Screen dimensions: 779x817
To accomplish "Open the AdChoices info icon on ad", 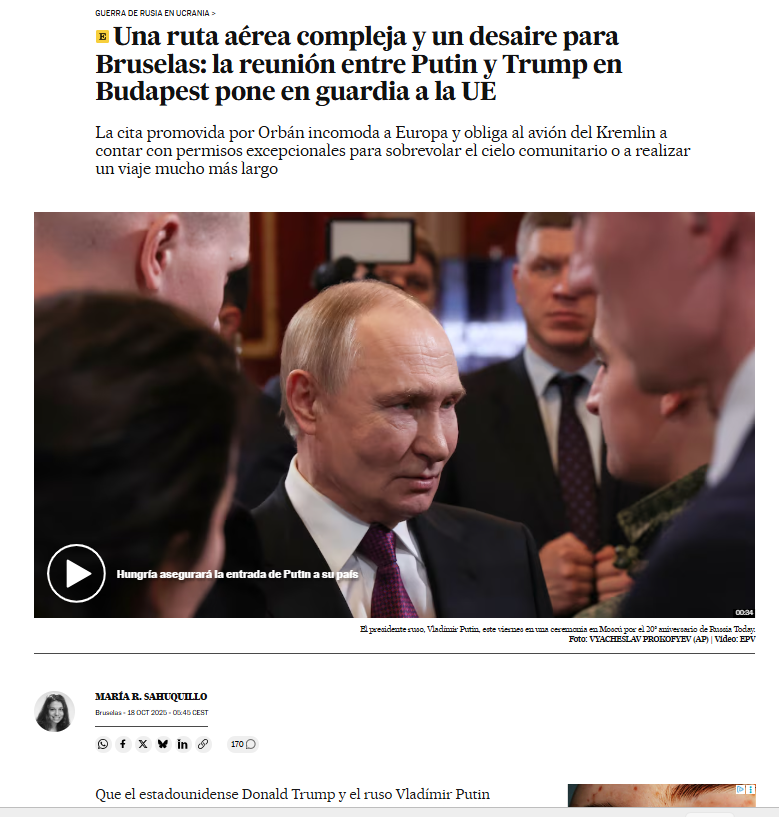I will [740, 789].
